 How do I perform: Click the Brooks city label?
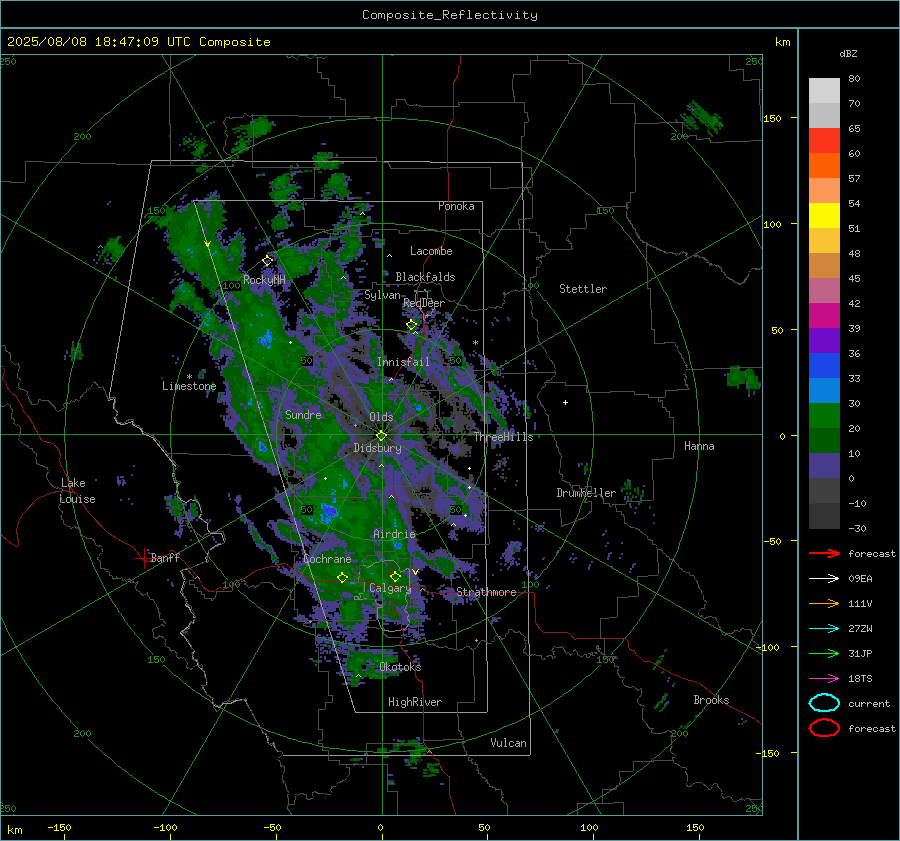pos(711,700)
